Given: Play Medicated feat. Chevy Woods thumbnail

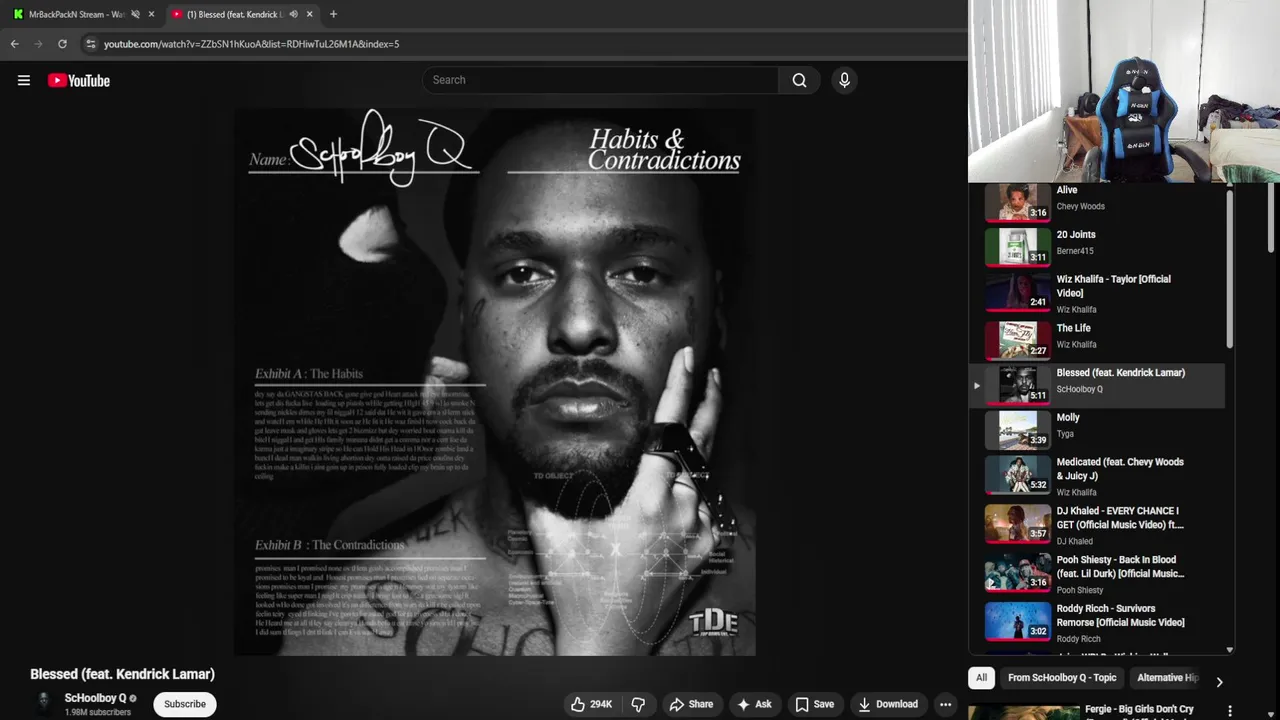Looking at the screenshot, I should pyautogui.click(x=1017, y=474).
